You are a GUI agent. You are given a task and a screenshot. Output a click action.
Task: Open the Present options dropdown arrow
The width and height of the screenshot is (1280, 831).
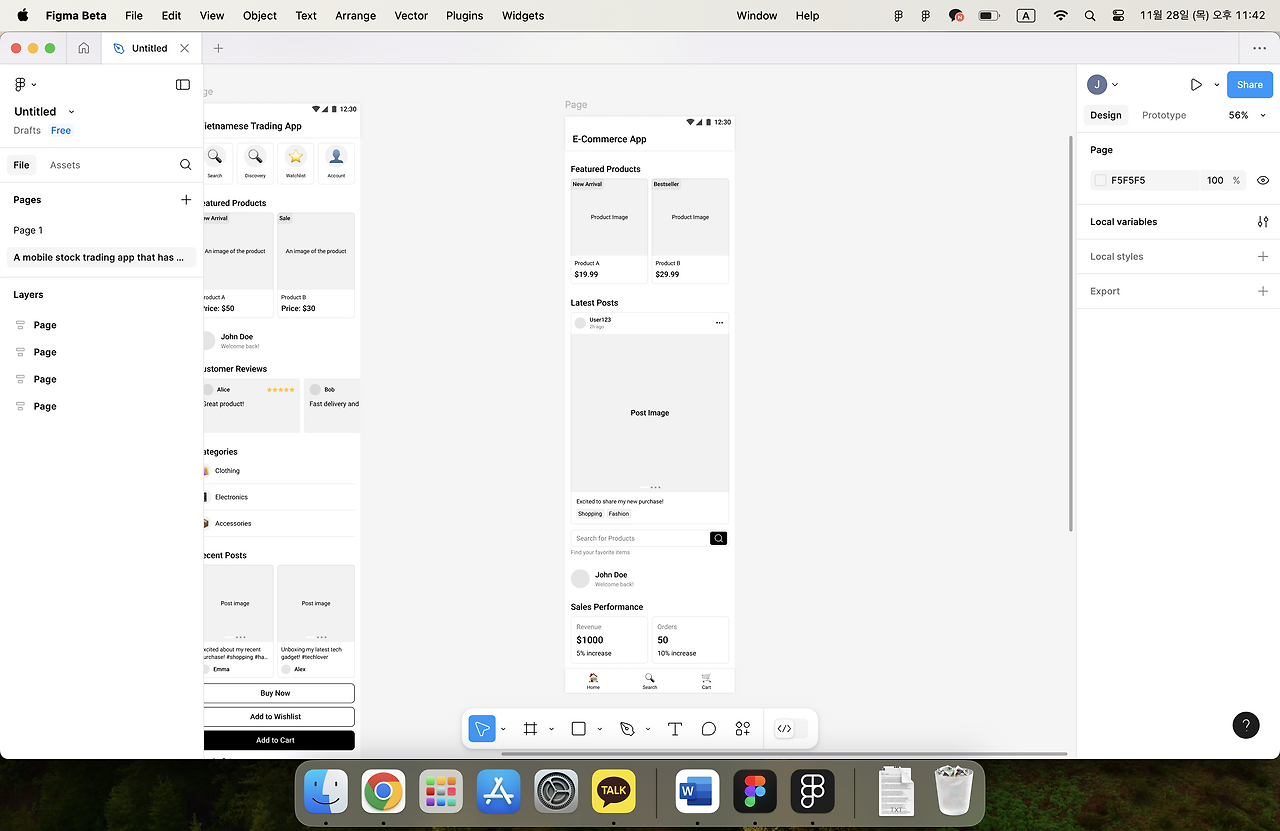point(1217,85)
